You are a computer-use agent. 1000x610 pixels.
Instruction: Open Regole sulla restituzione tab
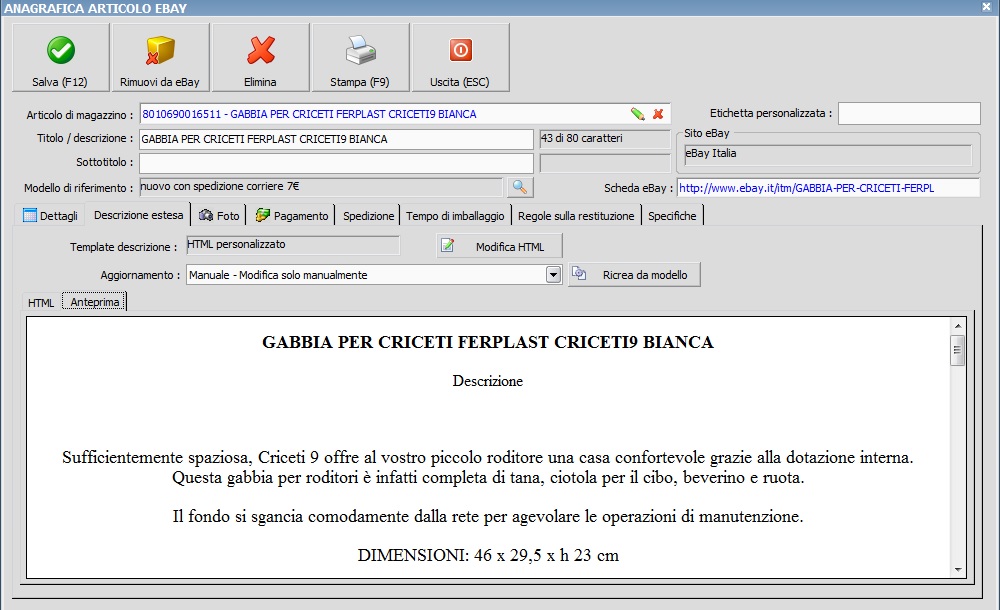point(576,216)
